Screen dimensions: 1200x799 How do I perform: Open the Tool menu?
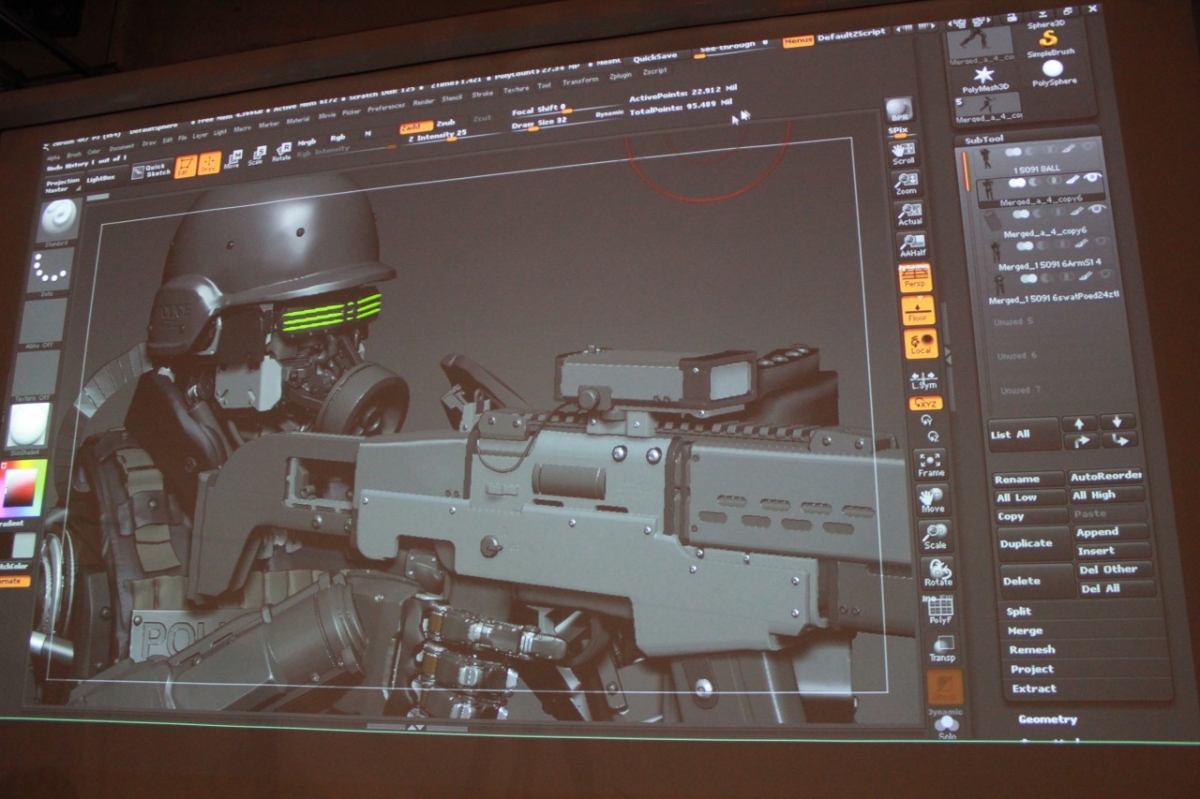tap(544, 85)
